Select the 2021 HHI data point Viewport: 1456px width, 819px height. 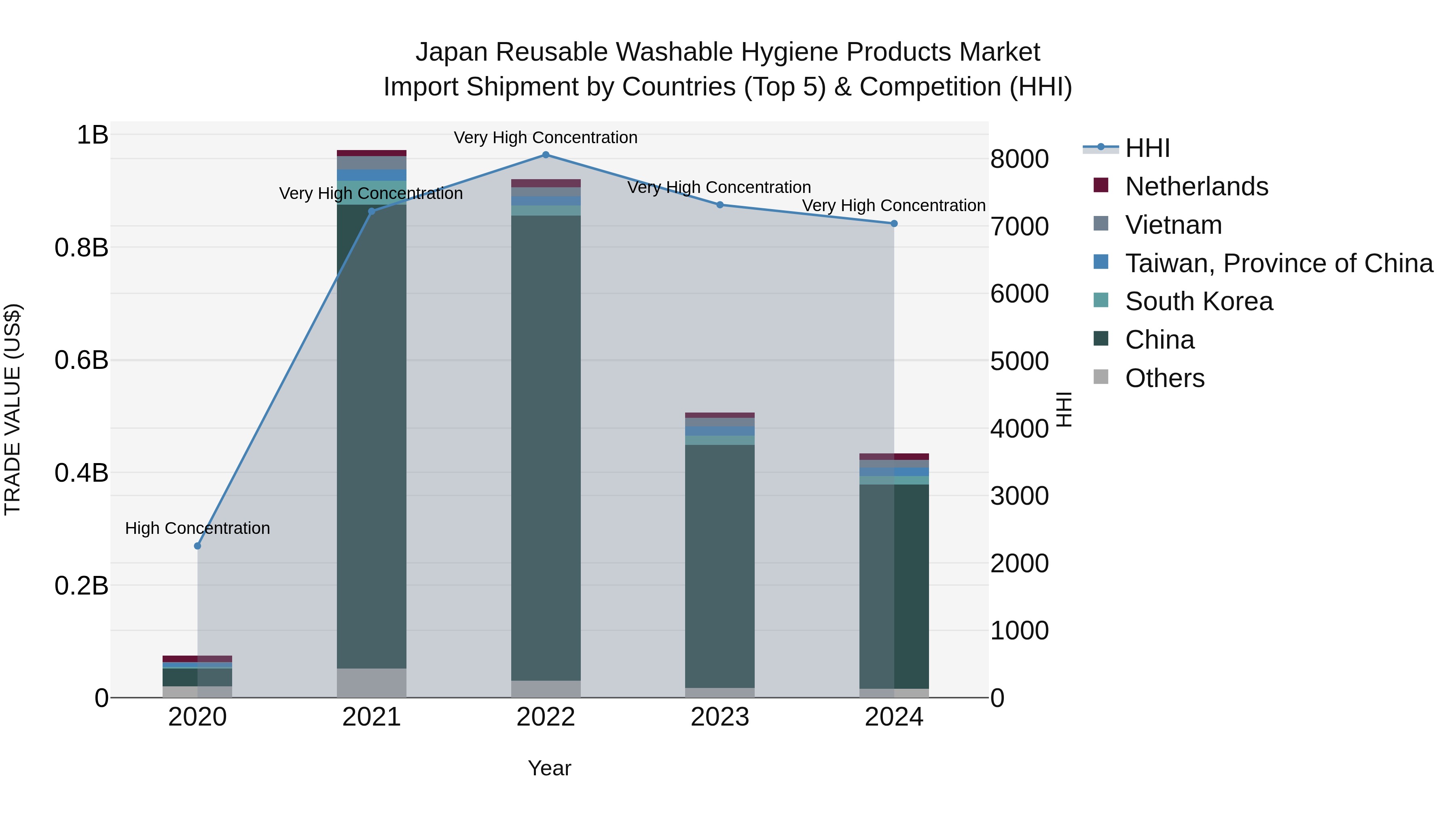pos(371,212)
